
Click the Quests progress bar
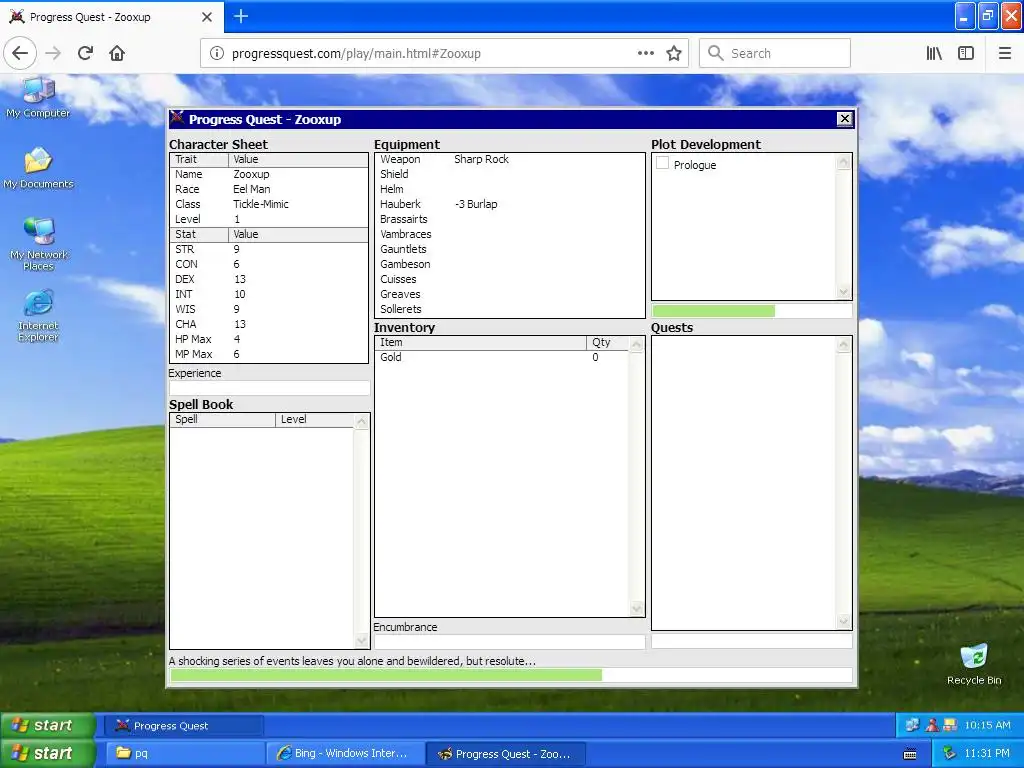point(752,641)
